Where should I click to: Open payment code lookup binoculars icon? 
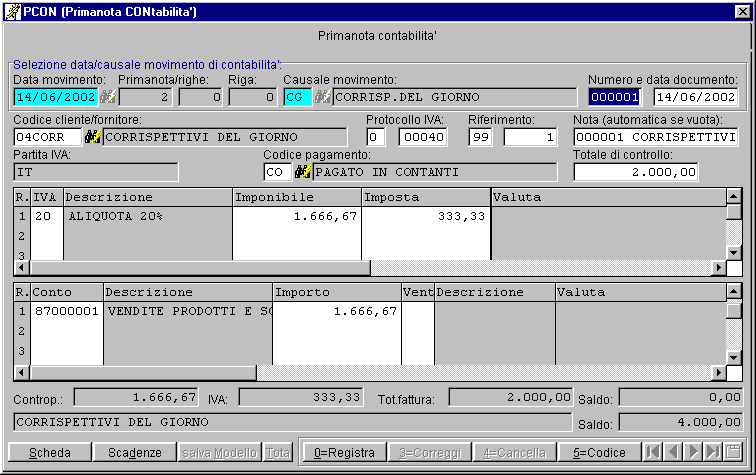302,172
